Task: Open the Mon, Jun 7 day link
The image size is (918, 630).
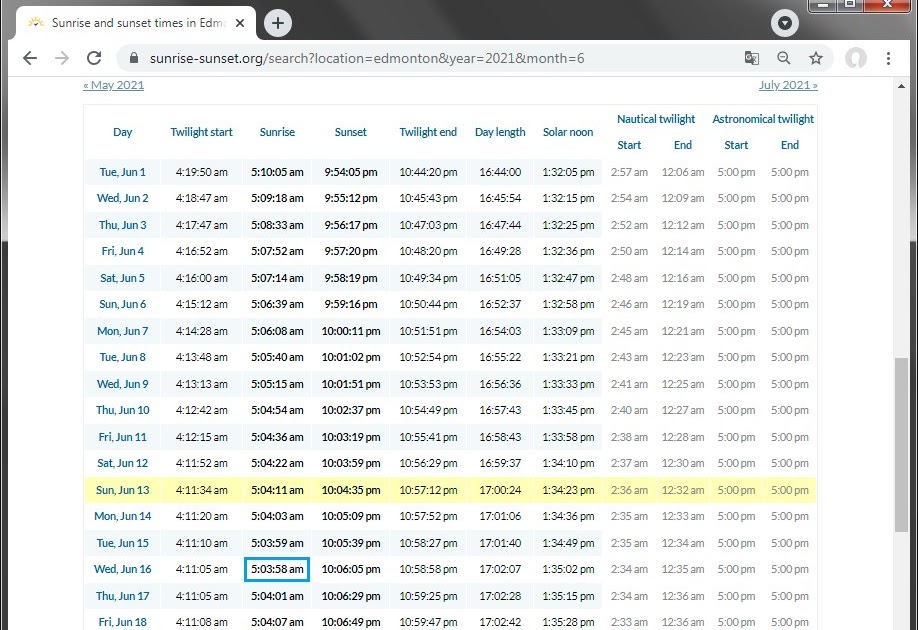Action: point(122,331)
